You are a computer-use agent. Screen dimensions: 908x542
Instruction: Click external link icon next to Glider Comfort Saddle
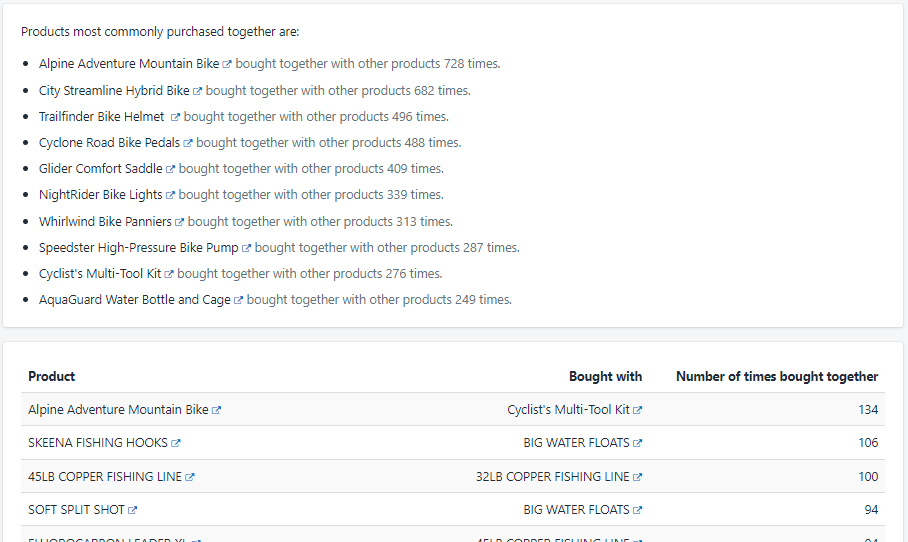pyautogui.click(x=170, y=169)
